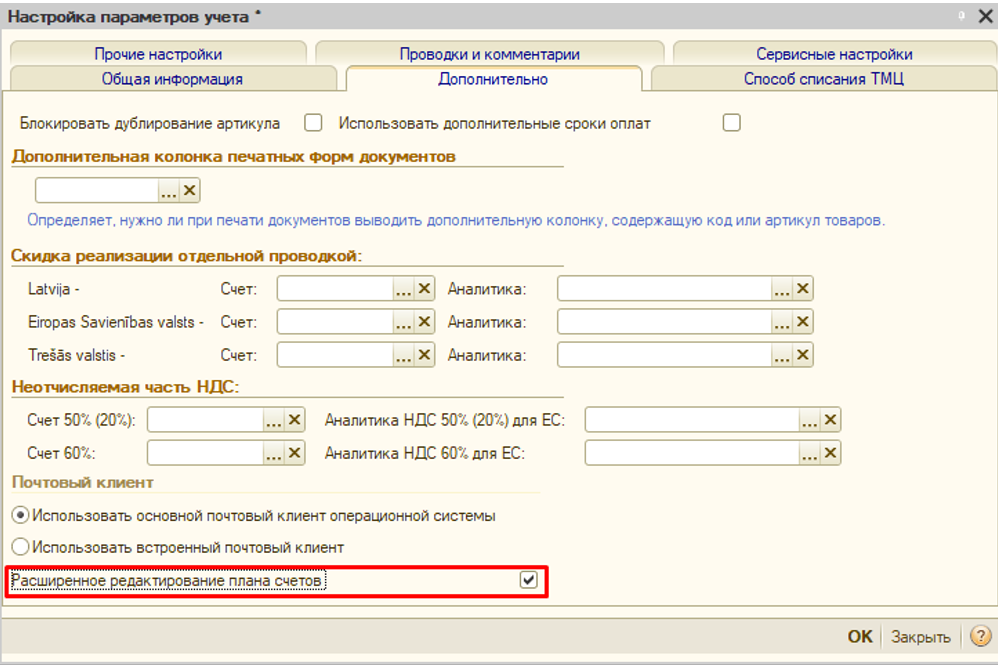998x665 pixels.
Task: Clear the Счет 60% field with X
Action: tap(294, 453)
